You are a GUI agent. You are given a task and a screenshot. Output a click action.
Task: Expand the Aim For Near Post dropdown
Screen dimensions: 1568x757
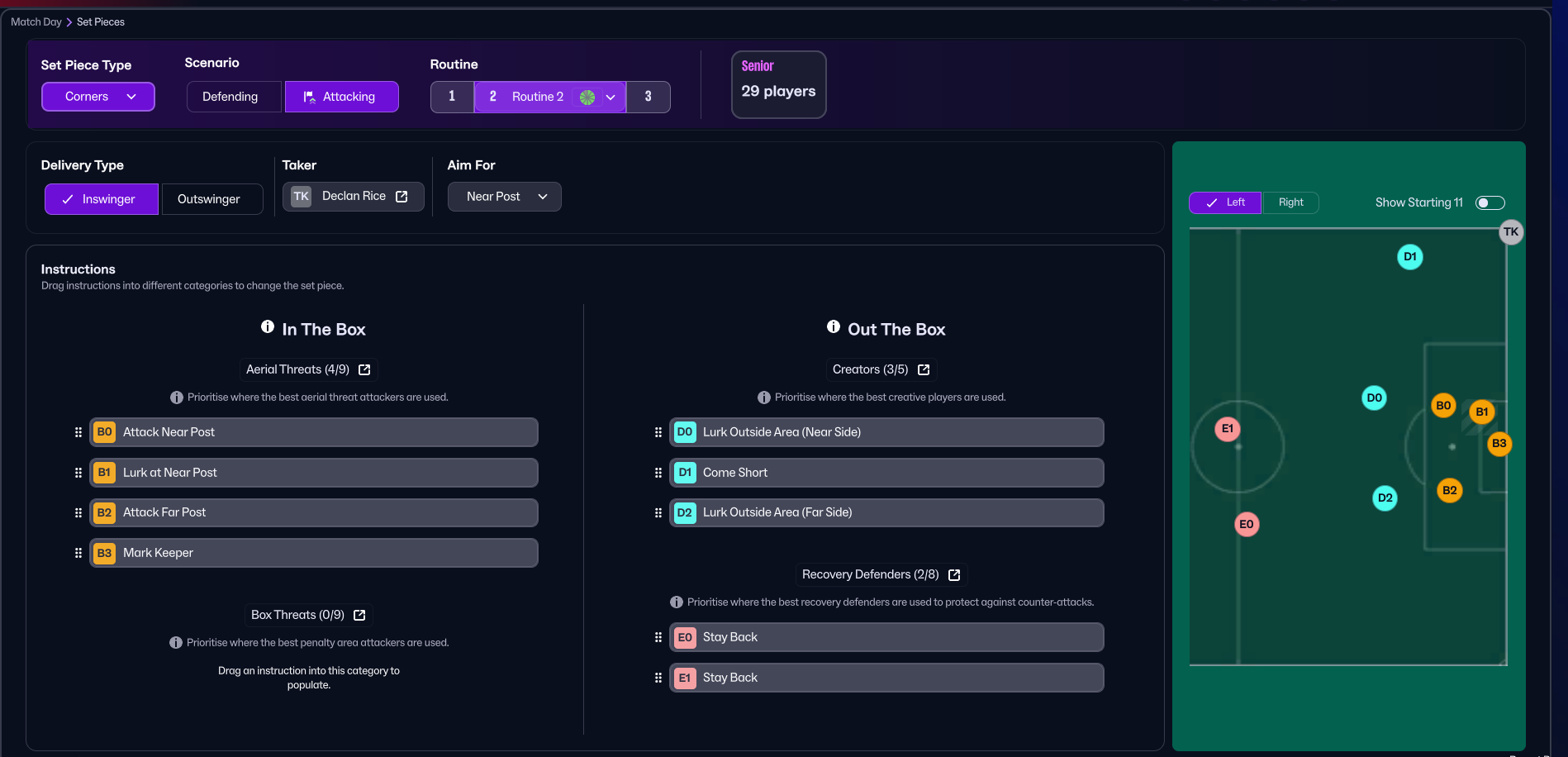click(x=505, y=197)
